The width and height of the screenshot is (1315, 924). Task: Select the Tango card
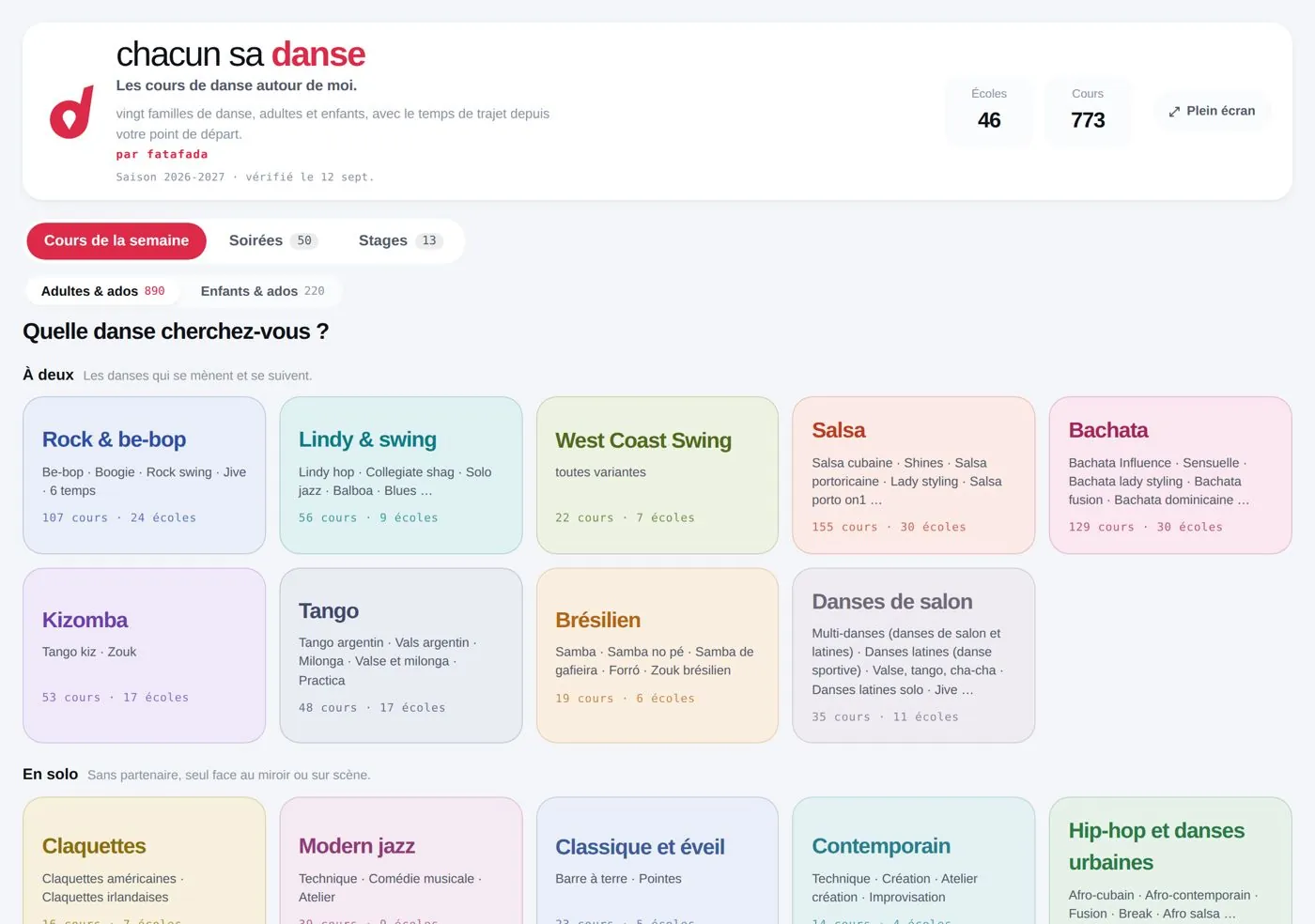click(x=401, y=655)
